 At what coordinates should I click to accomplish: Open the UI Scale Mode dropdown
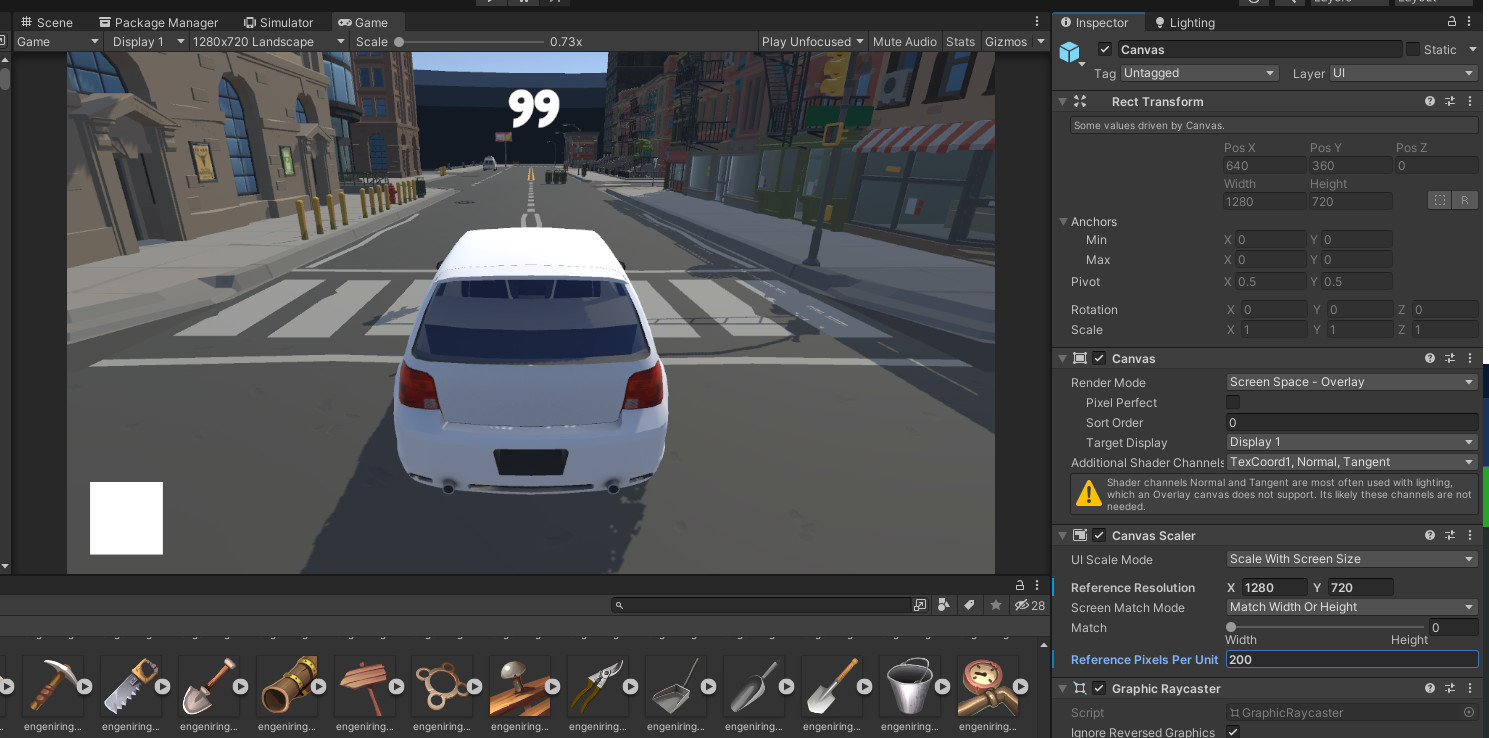click(x=1351, y=559)
